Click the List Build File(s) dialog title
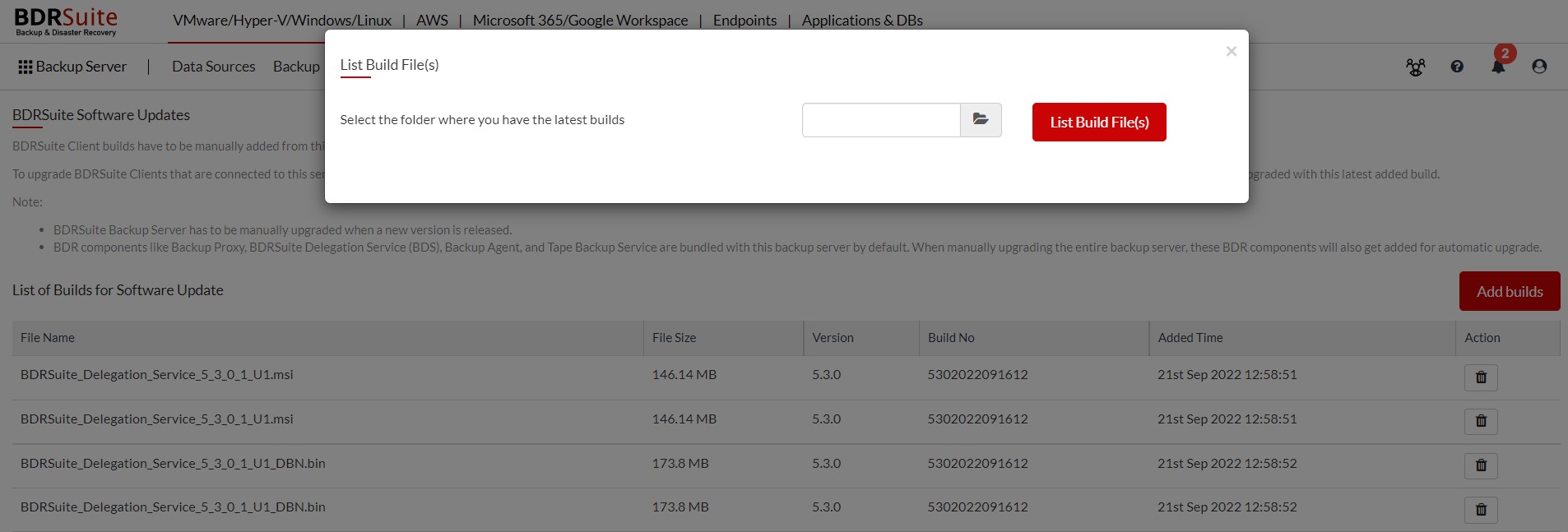Screen dimensions: 1568x532 pyautogui.click(x=389, y=65)
